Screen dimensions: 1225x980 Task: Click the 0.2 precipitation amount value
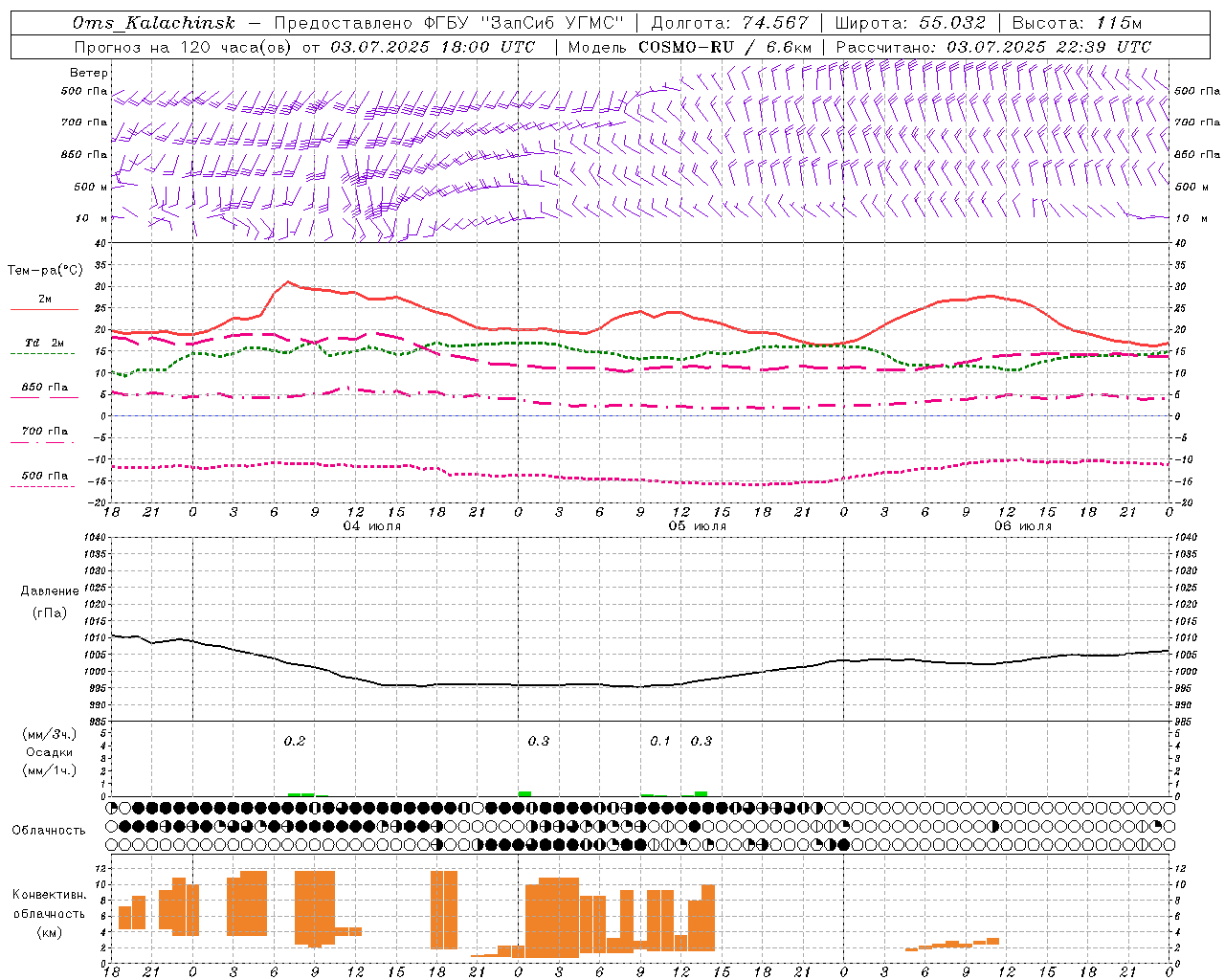(x=295, y=741)
